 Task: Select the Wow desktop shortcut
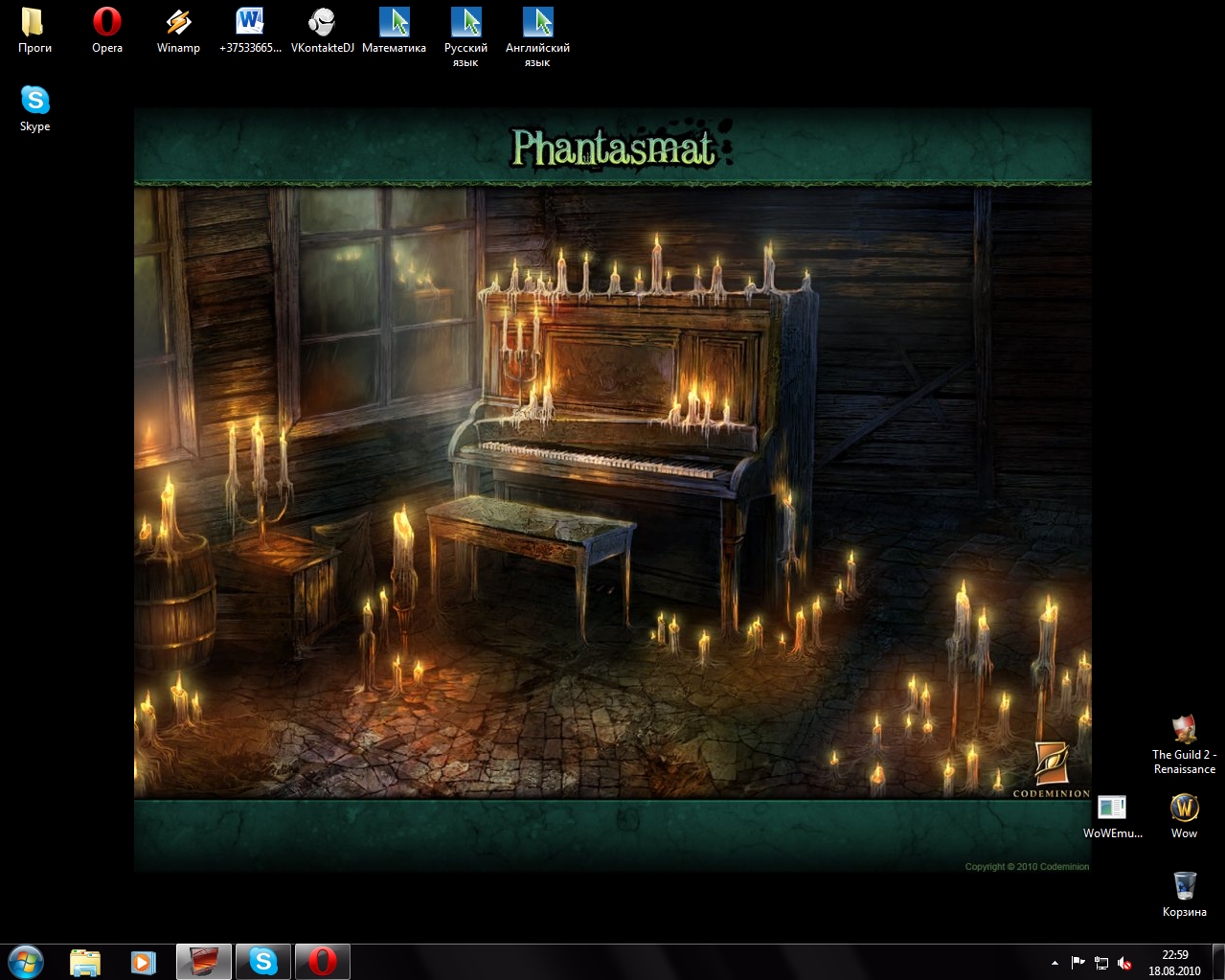click(x=1185, y=816)
